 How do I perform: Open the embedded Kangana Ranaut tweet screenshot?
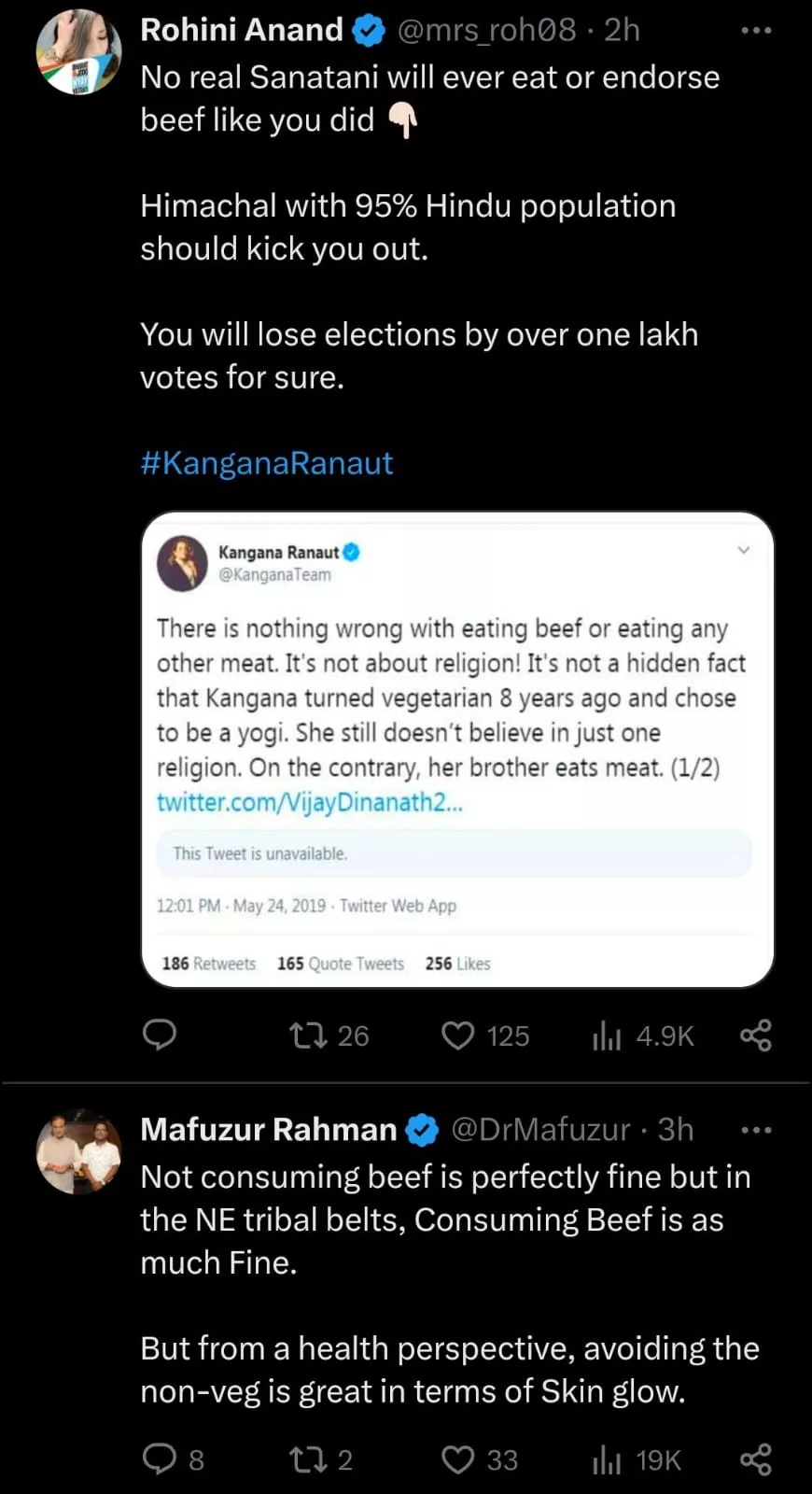tap(457, 710)
